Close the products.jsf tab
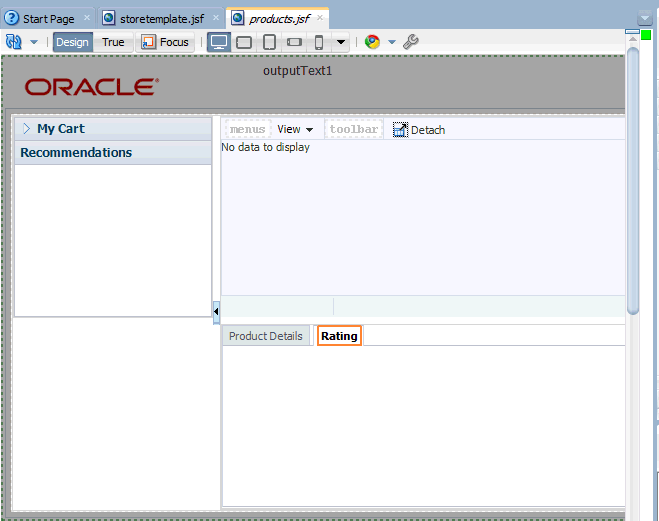Screen dimensions: 659x521 (320, 18)
